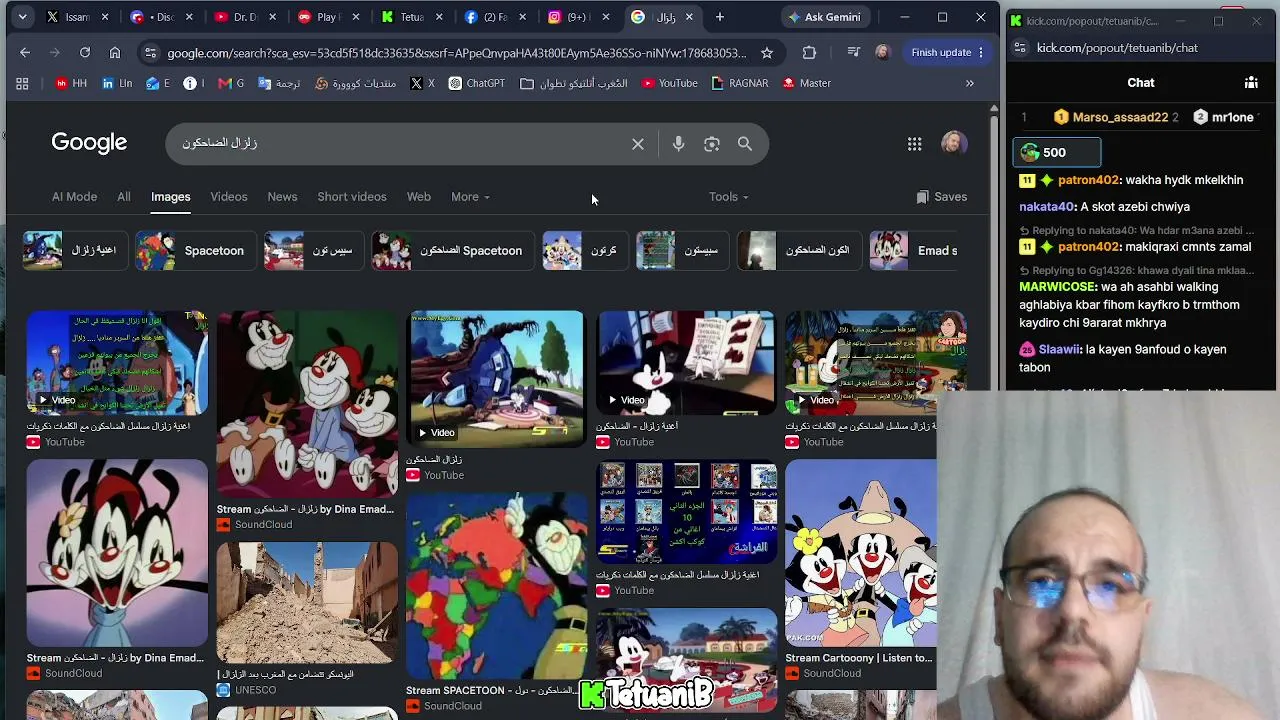Bookmark this page with the star
The width and height of the screenshot is (1280, 720).
[767, 52]
